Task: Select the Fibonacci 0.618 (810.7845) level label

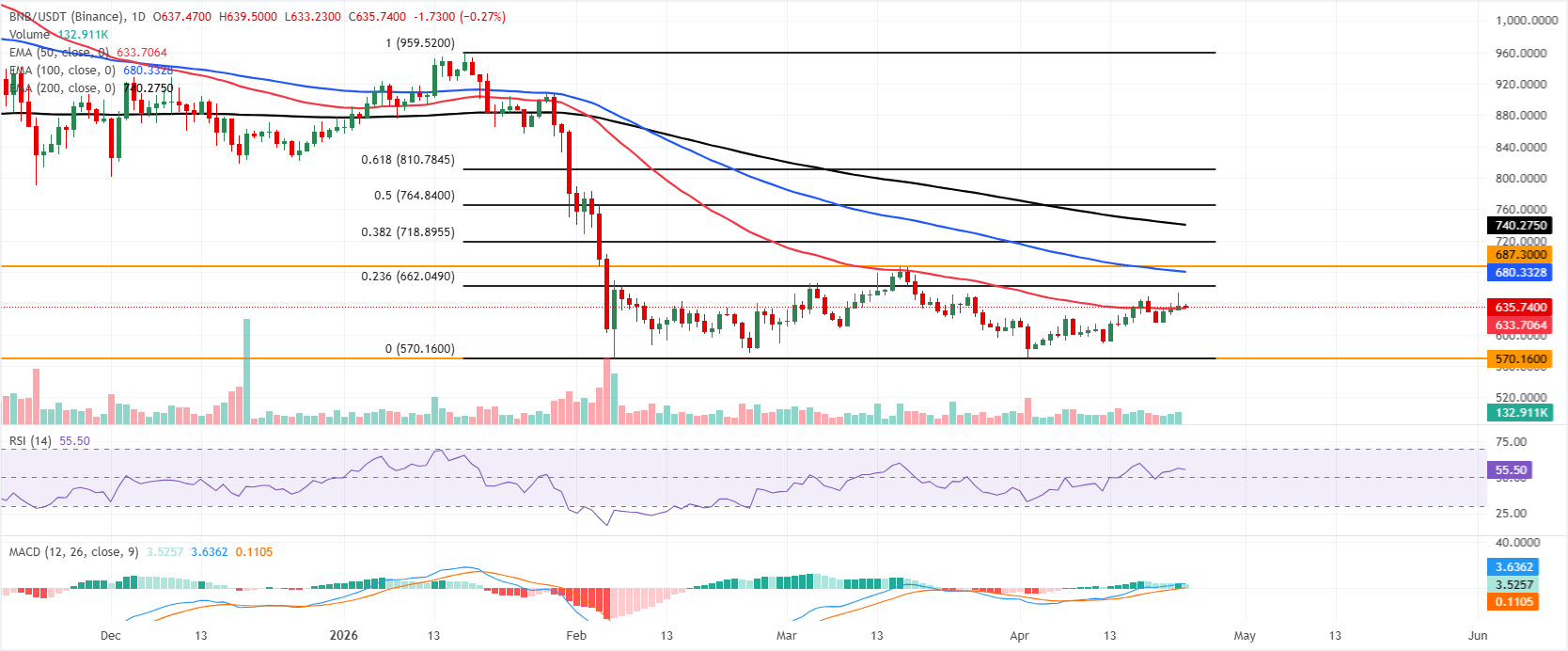Action: tap(407, 160)
